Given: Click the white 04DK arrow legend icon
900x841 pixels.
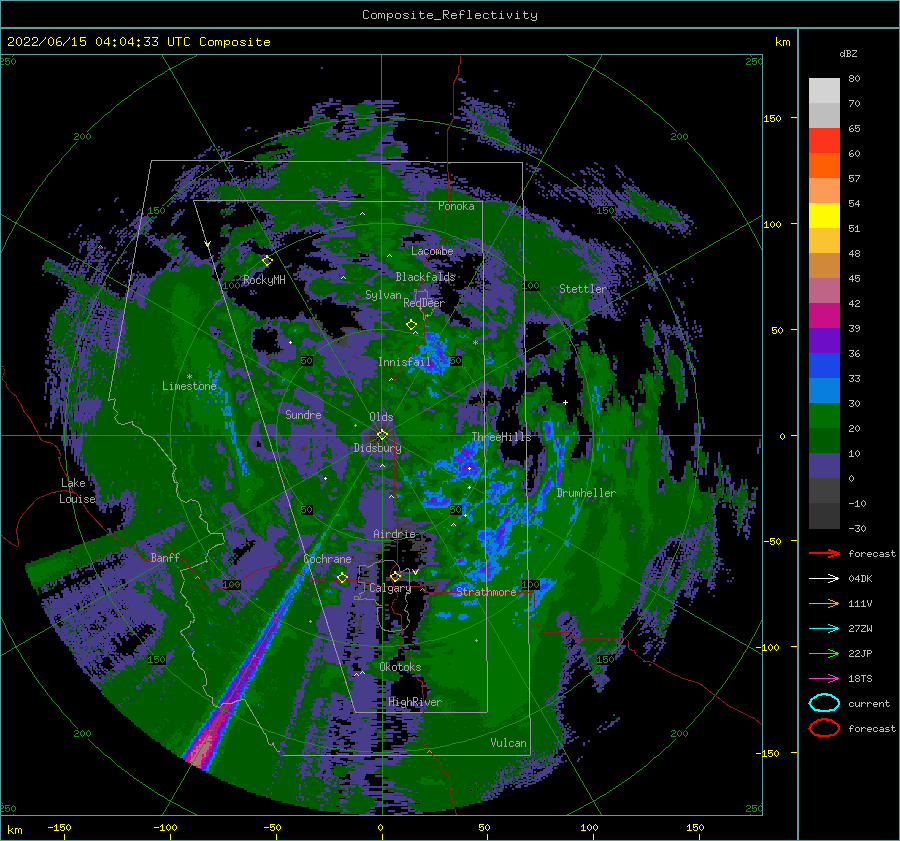Looking at the screenshot, I should click(x=824, y=579).
